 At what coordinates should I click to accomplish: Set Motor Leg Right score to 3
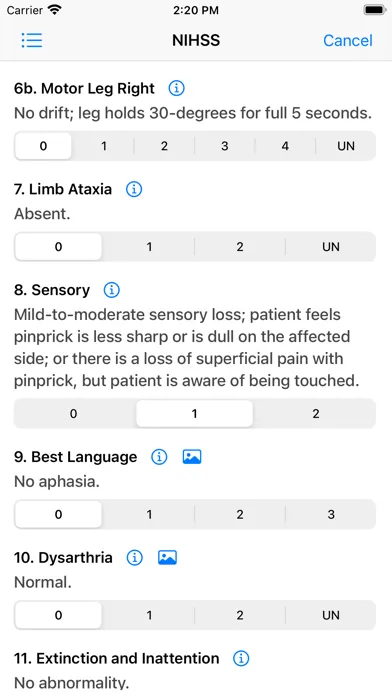[x=225, y=146]
